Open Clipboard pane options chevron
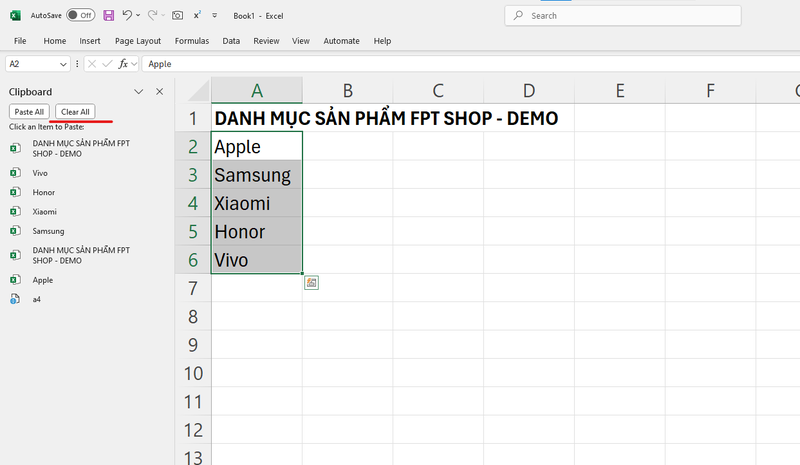This screenshot has height=465, width=800. (138, 92)
